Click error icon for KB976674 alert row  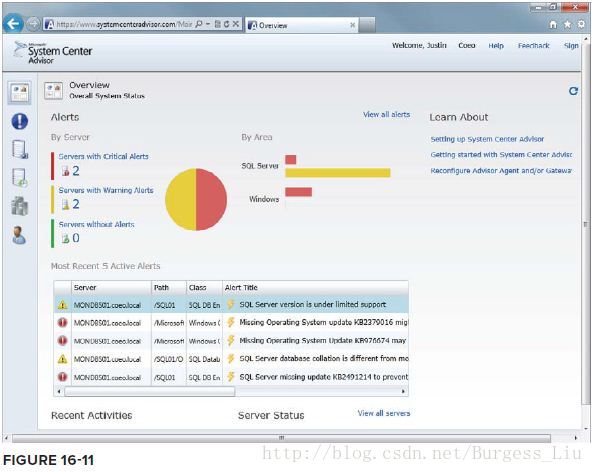click(62, 341)
